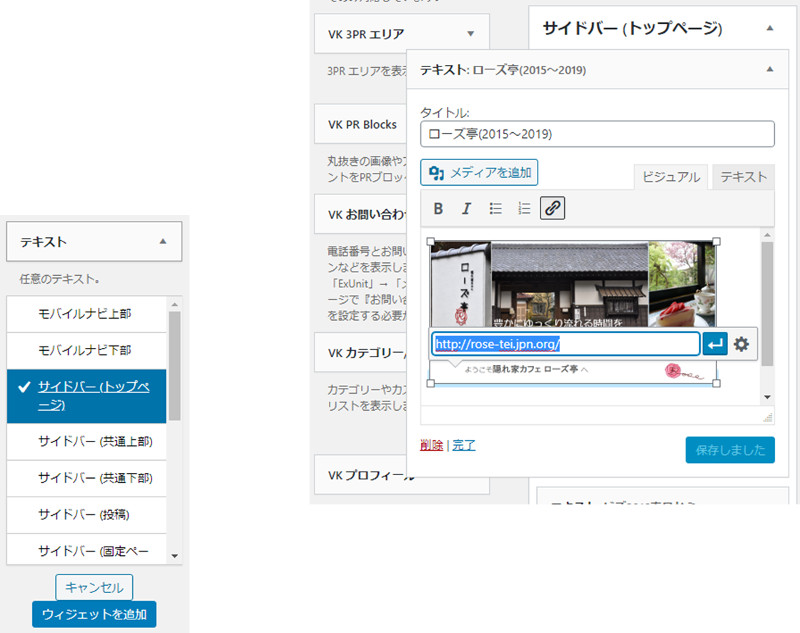Click the Add Media button (メディアを追加)
800x633 pixels.
(x=479, y=172)
